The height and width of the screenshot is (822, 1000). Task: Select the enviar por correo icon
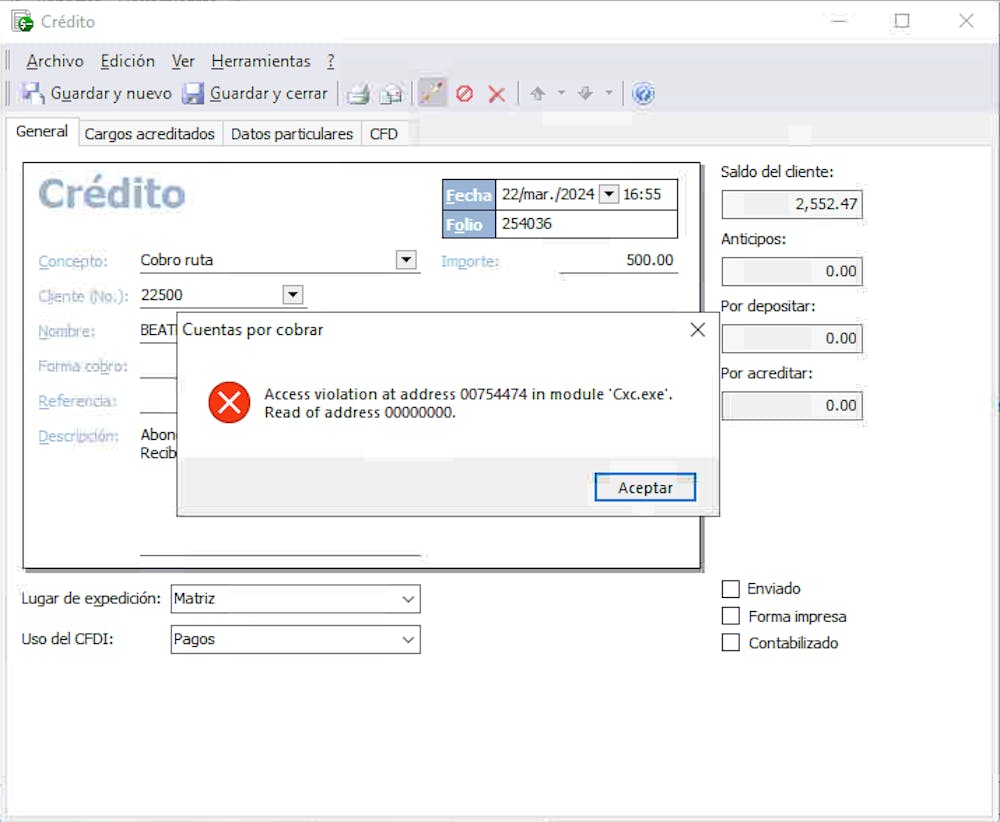coord(392,93)
